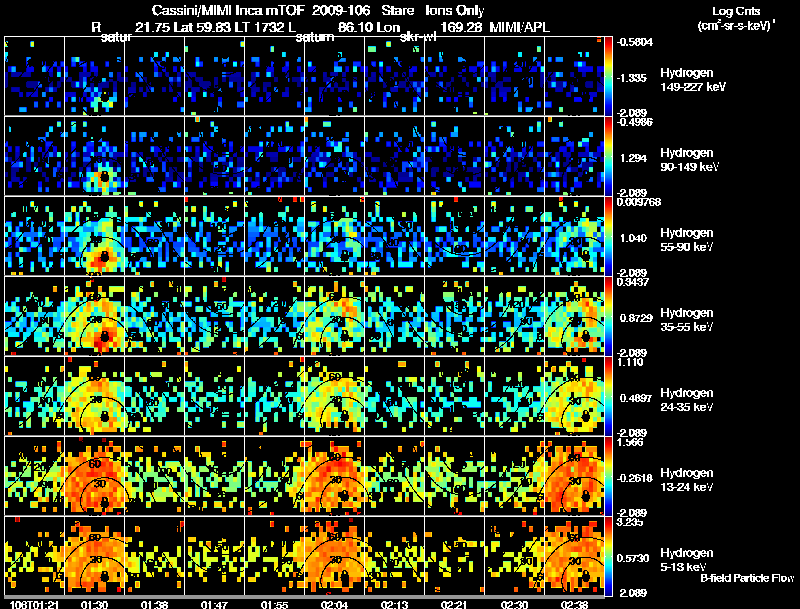
Task: Select the Hydrogen 24-35 keV image at 02:38
Action: 574,396
